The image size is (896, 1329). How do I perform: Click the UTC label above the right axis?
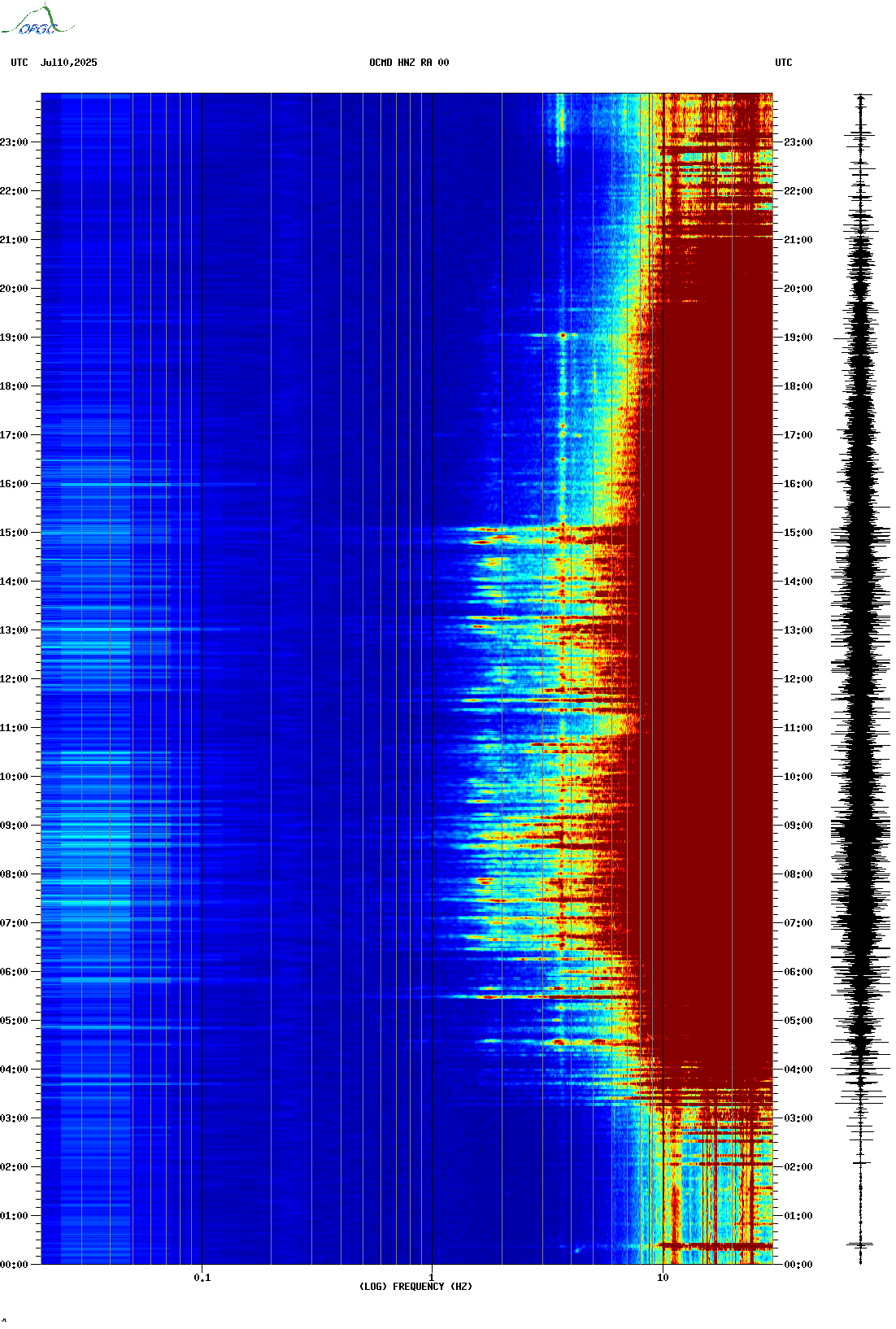784,63
